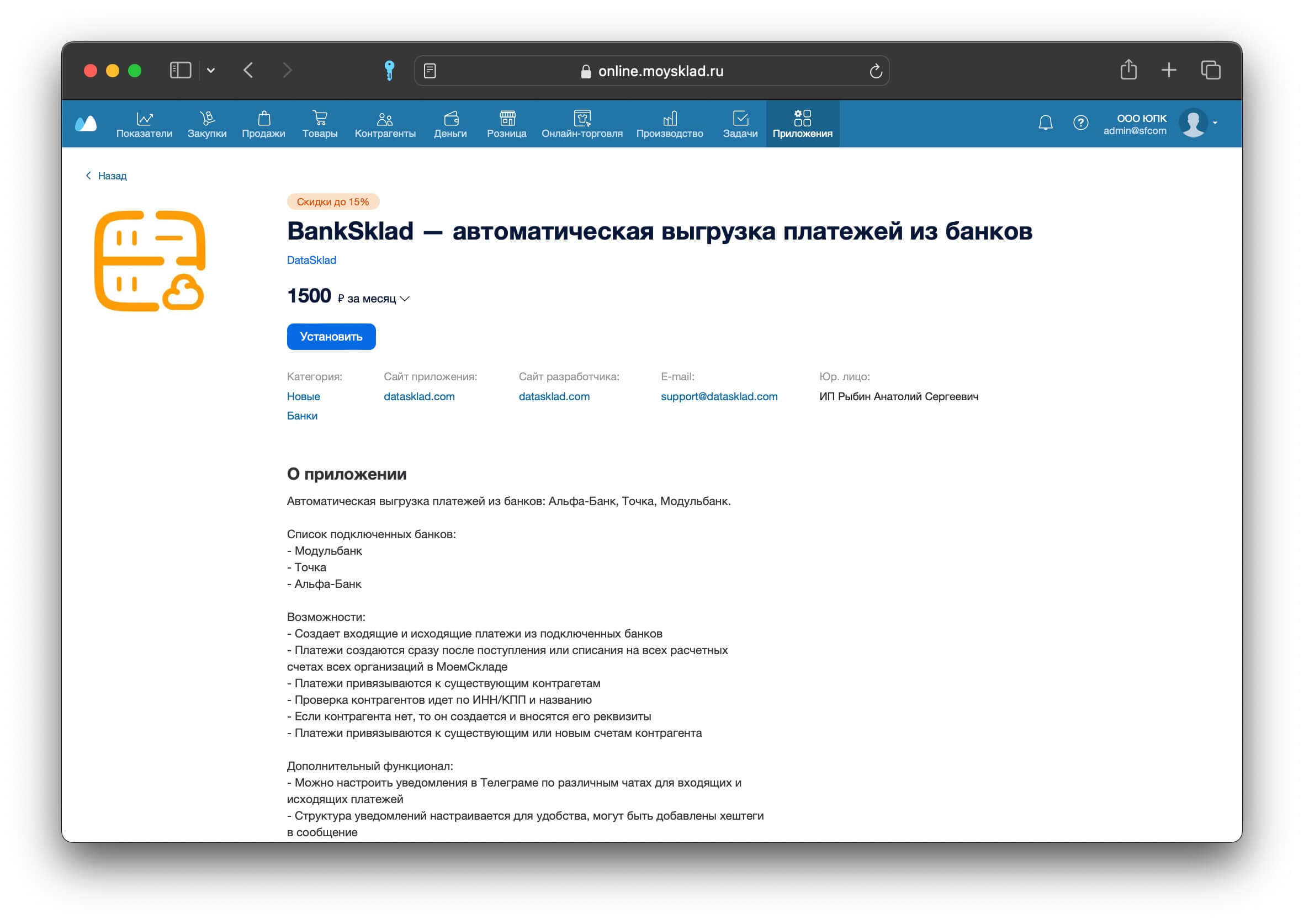Image resolution: width=1304 pixels, height=924 pixels.
Task: Click the 1500 price text
Action: [x=309, y=296]
